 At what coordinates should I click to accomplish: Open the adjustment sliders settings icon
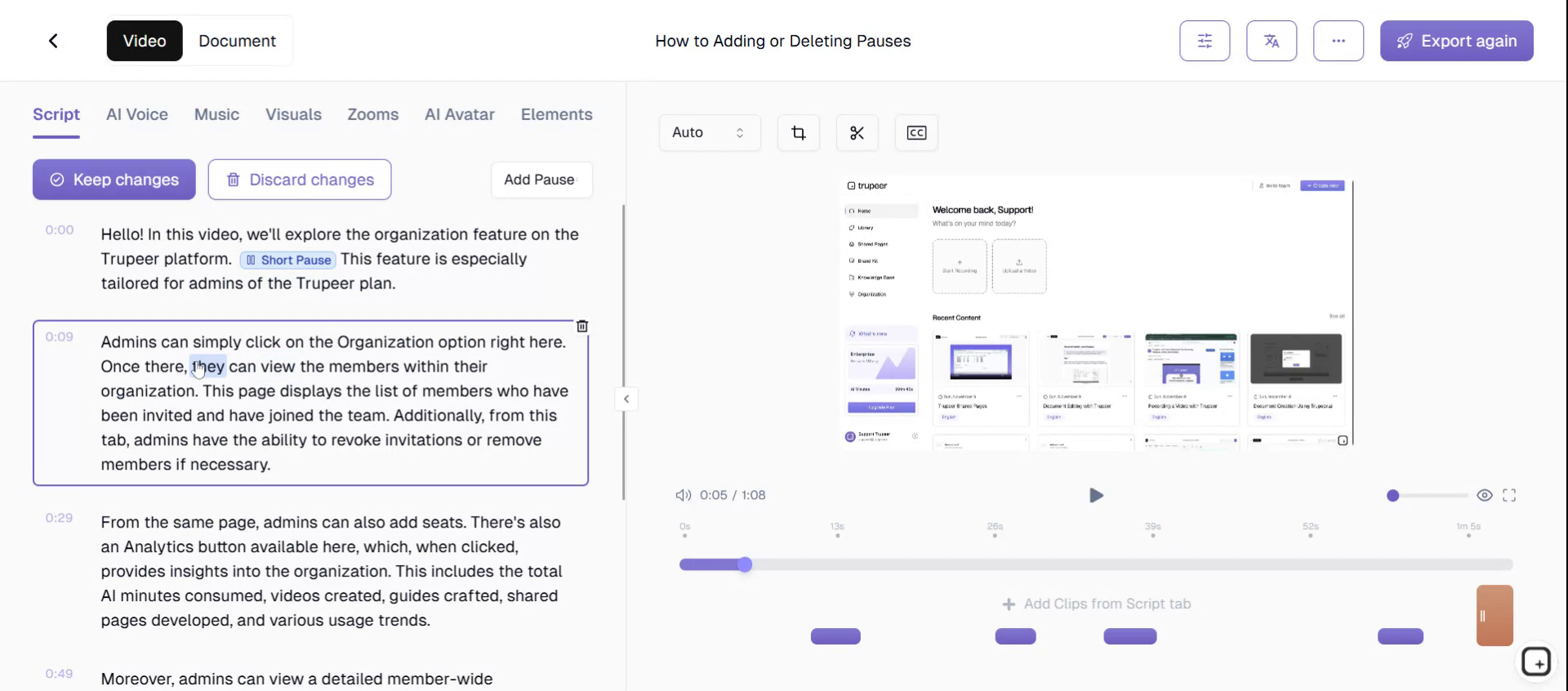1205,41
